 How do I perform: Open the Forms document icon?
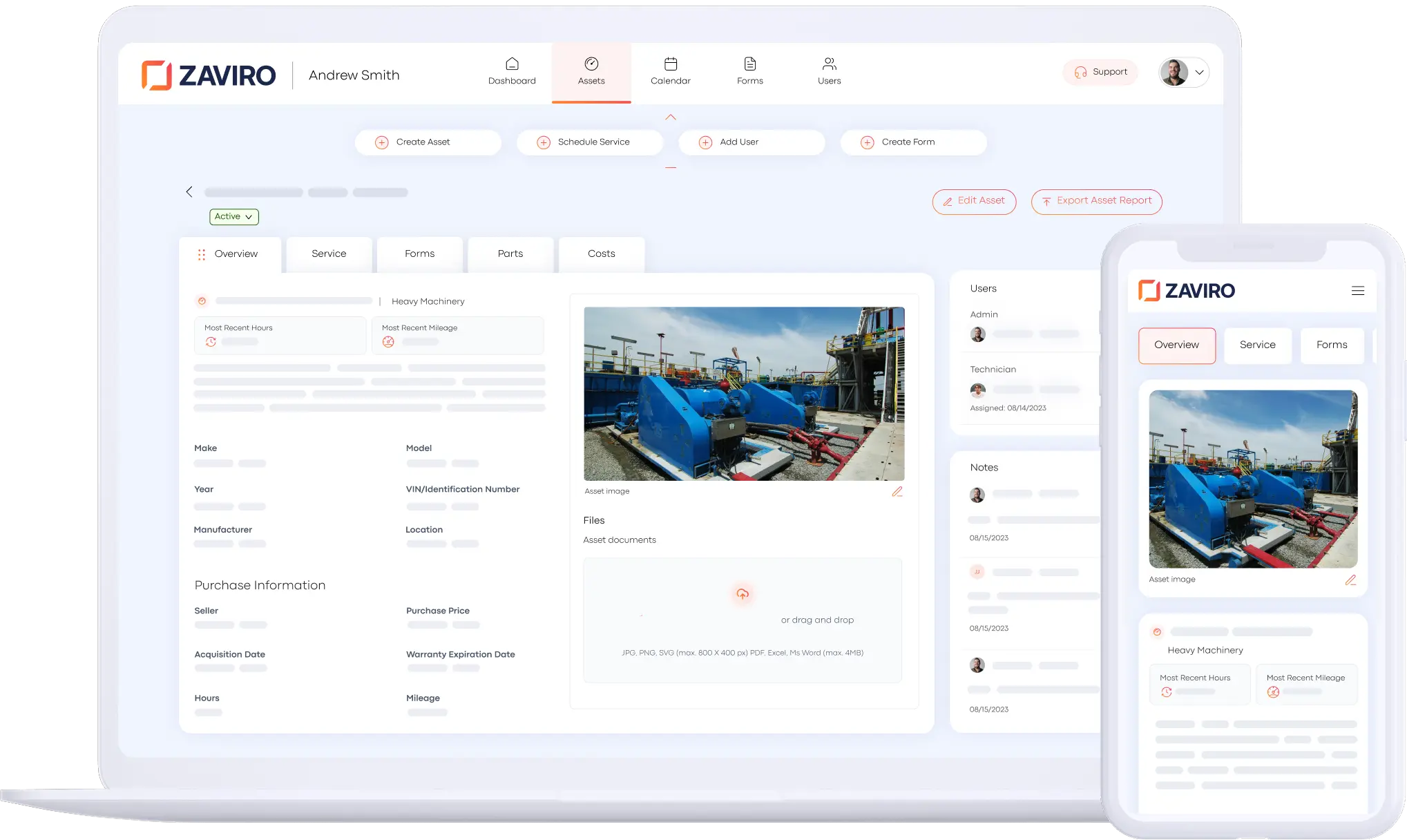749,64
